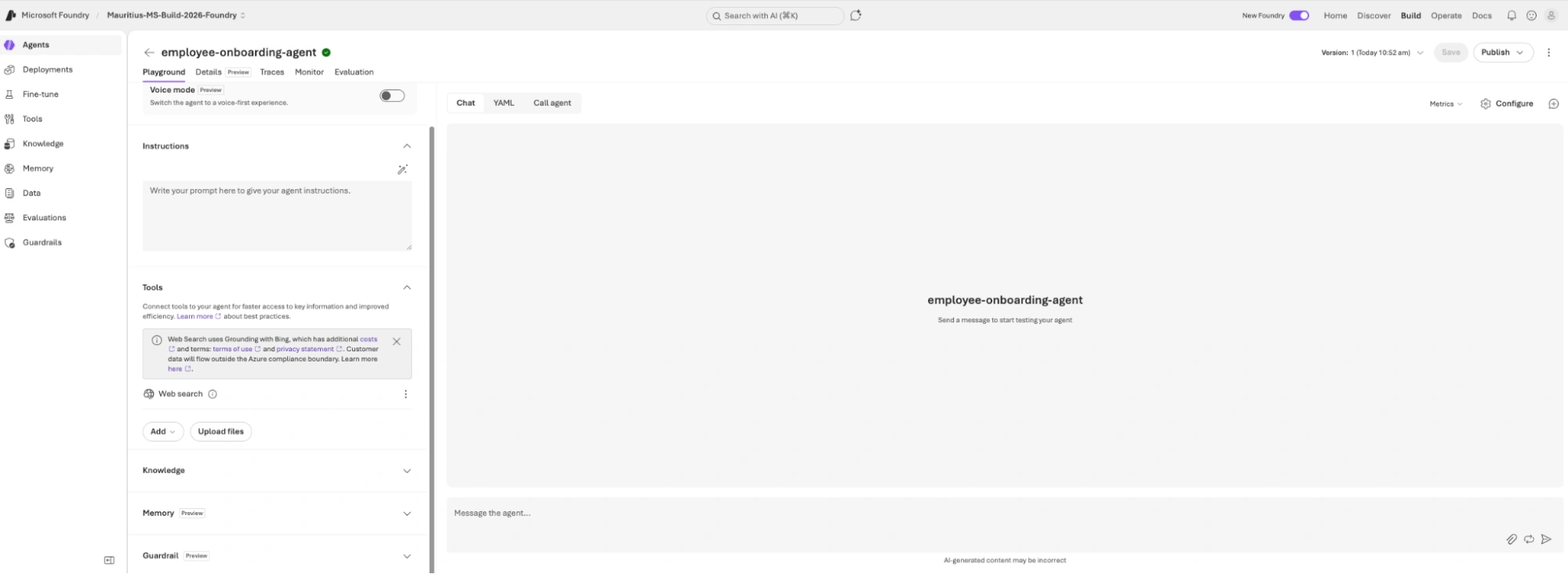Open the chat Configure settings
This screenshot has height=574, width=1568.
(1506, 104)
